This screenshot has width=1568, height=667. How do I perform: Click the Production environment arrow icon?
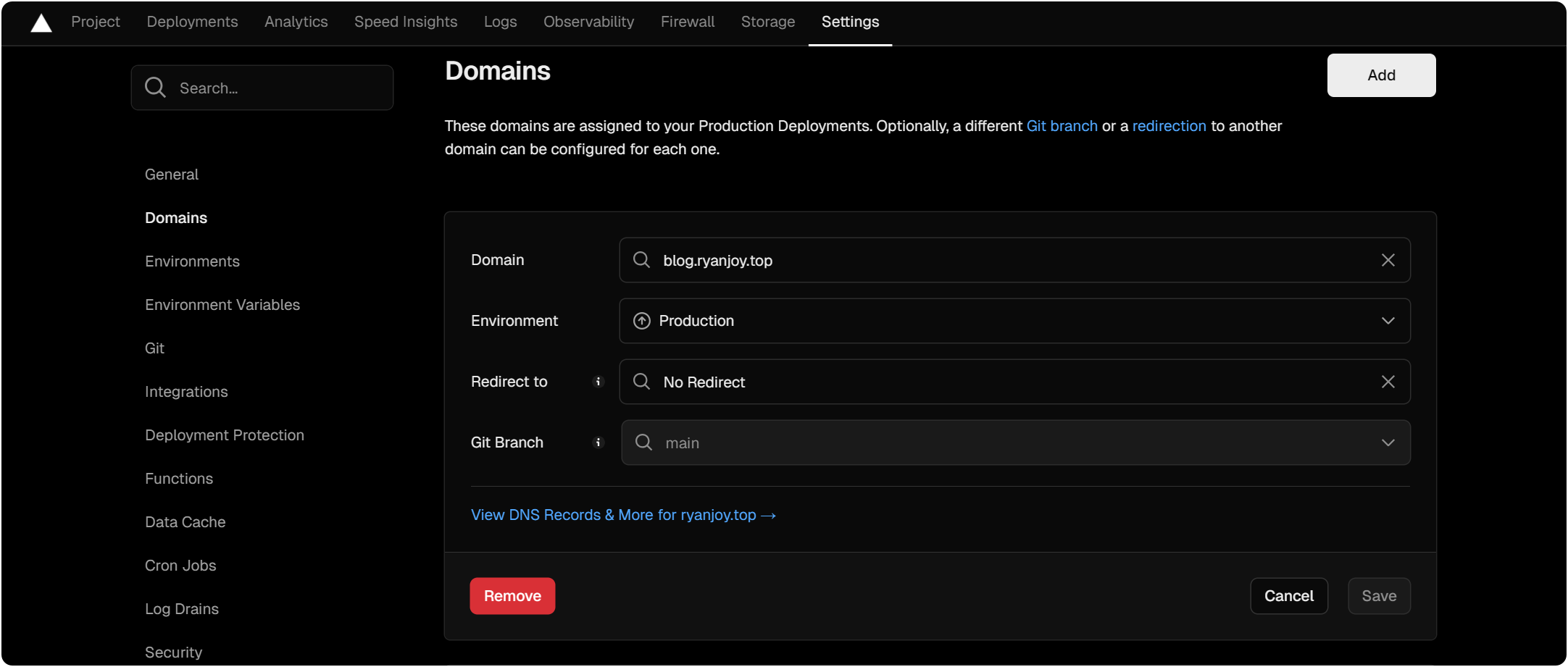pyautogui.click(x=641, y=321)
